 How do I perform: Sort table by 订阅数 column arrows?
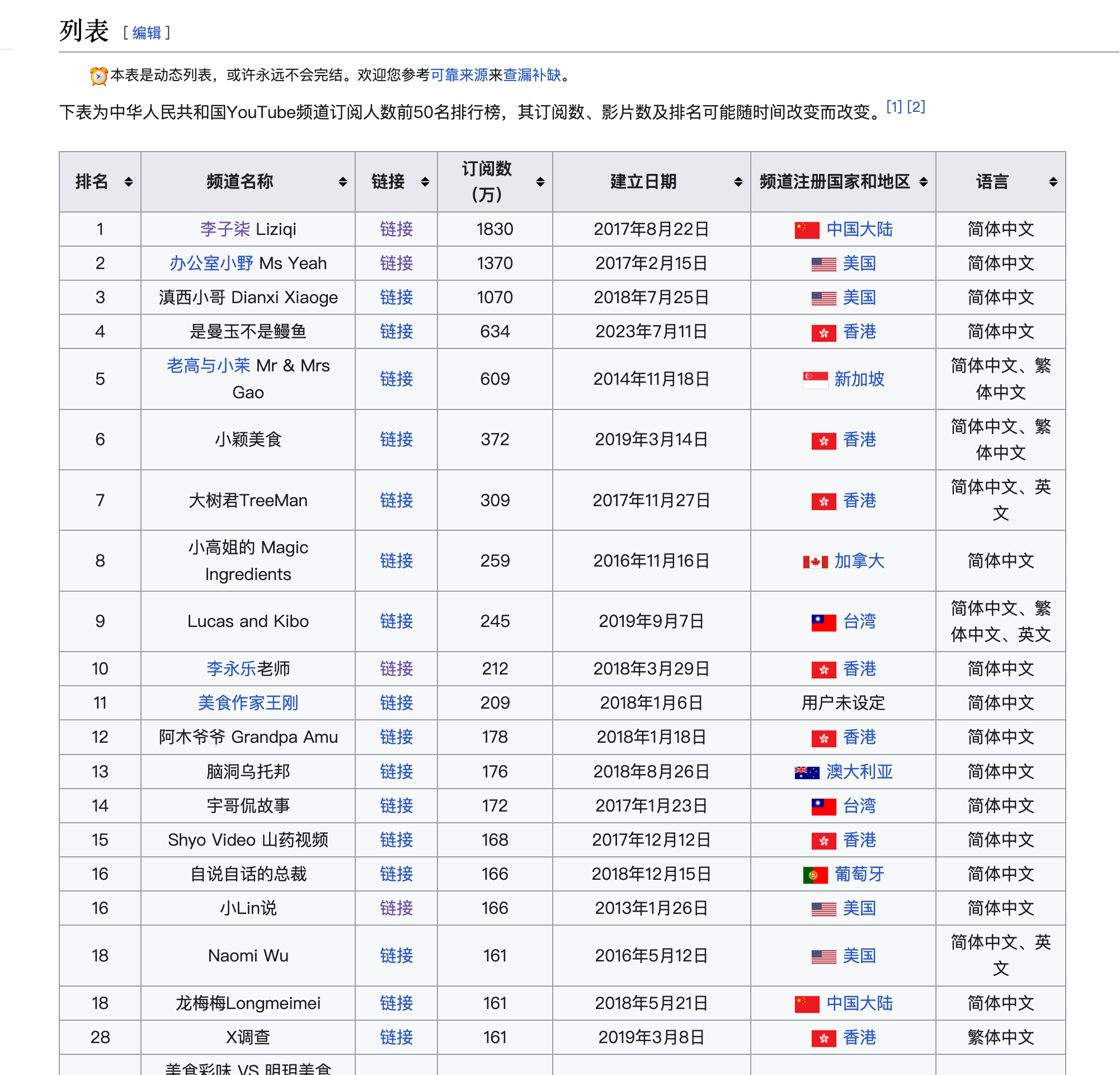coord(540,182)
